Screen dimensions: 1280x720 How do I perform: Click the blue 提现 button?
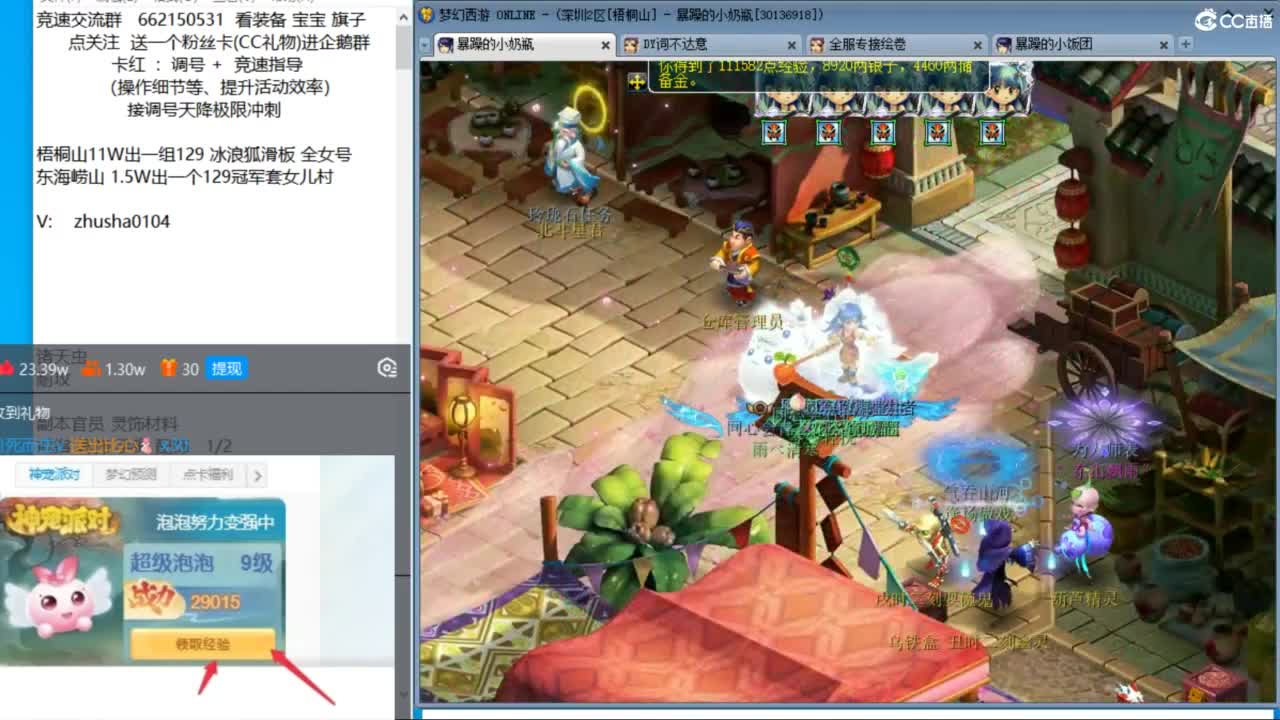[x=226, y=369]
